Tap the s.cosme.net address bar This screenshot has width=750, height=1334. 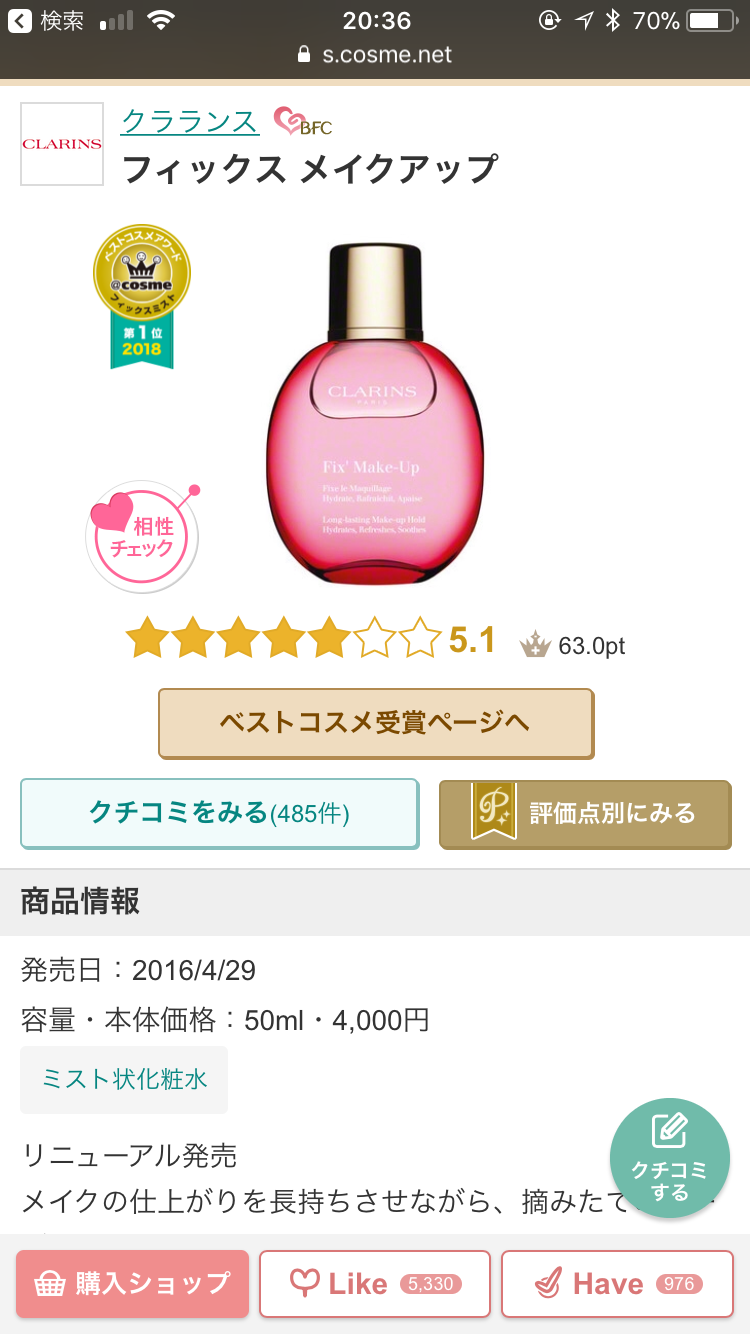click(375, 54)
